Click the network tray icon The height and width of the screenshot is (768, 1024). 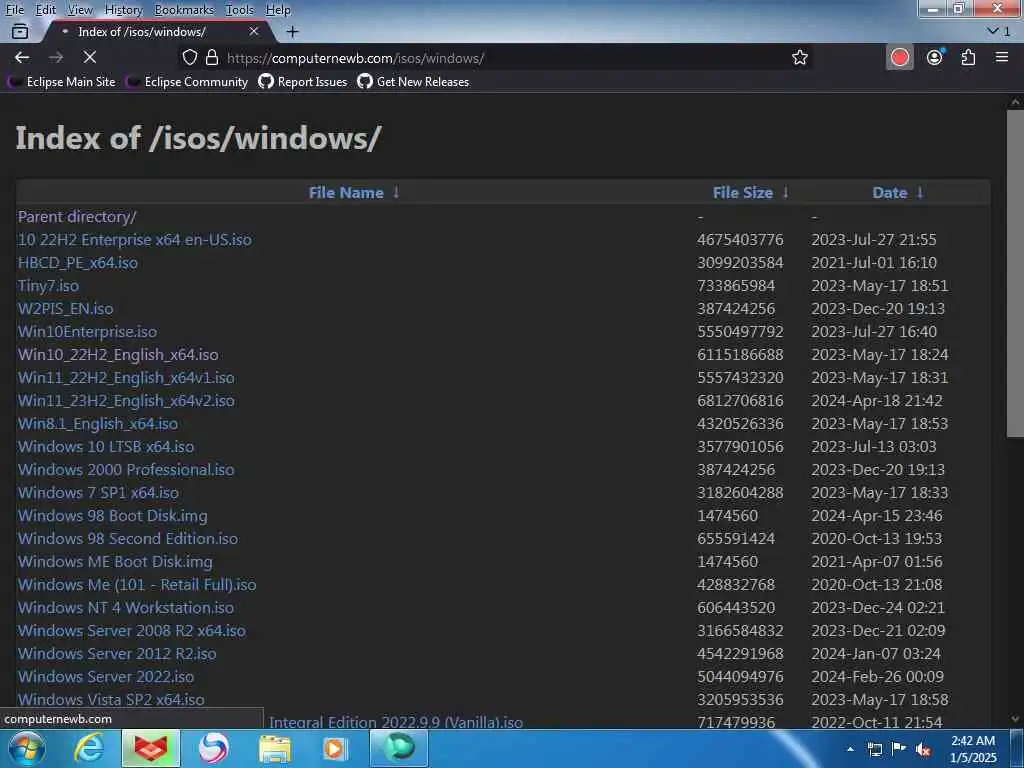click(x=874, y=749)
